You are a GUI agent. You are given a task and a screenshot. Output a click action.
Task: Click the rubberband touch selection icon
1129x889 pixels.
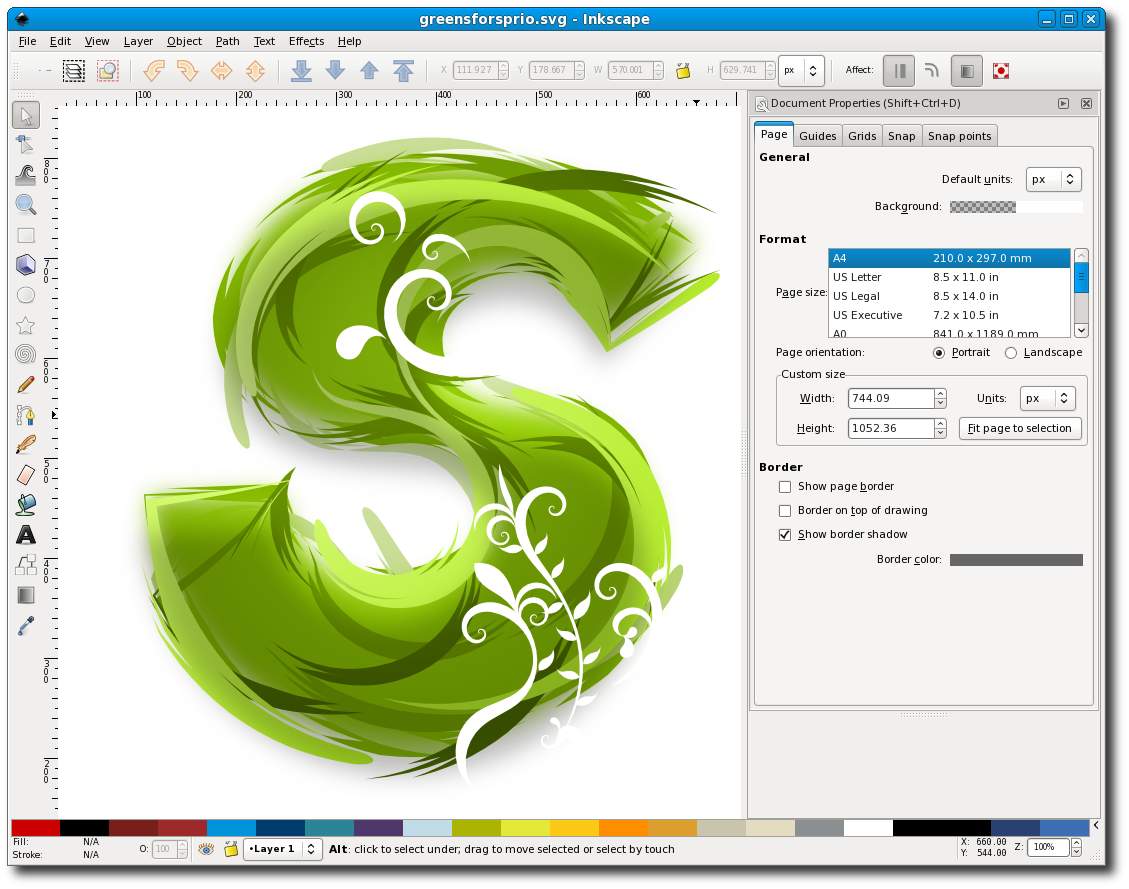(107, 70)
